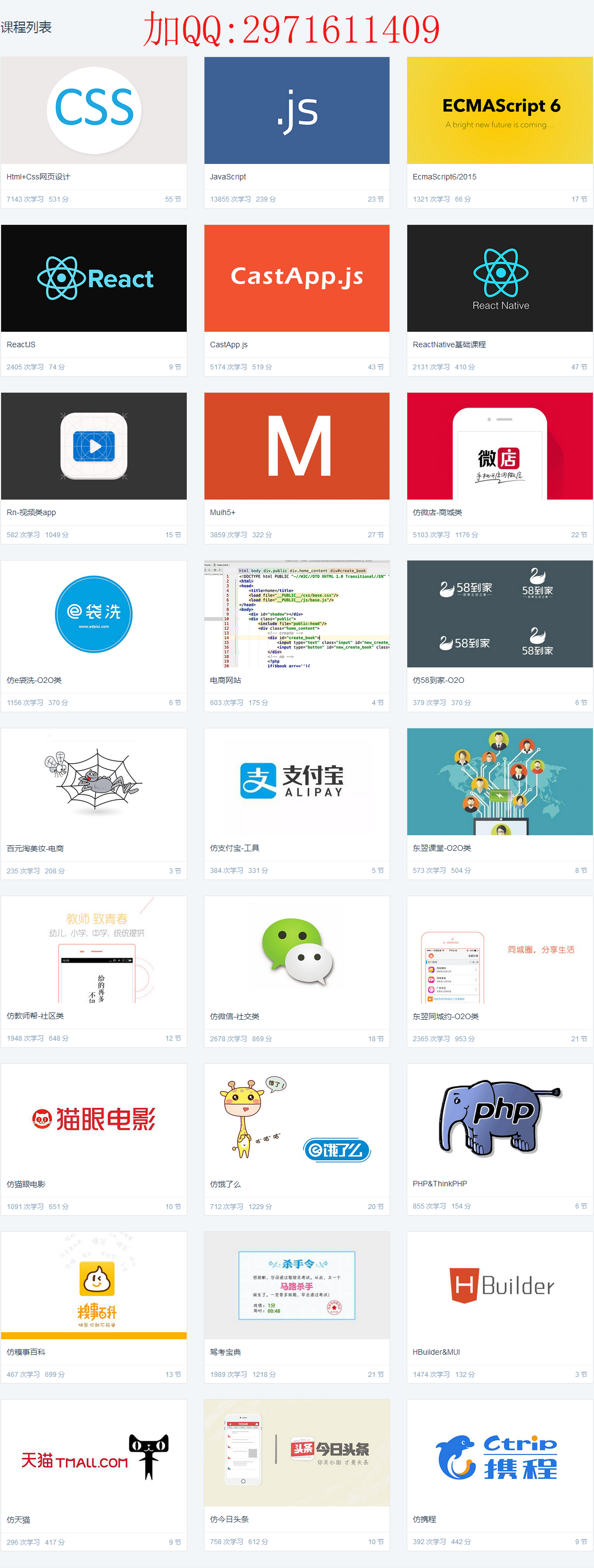Open the 杀手令 card thumbnail
The width and height of the screenshot is (594, 1568).
(x=296, y=1286)
